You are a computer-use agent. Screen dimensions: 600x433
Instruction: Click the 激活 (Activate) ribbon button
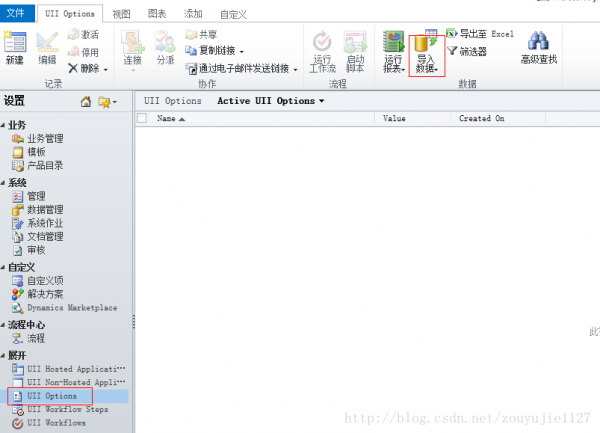click(x=83, y=34)
